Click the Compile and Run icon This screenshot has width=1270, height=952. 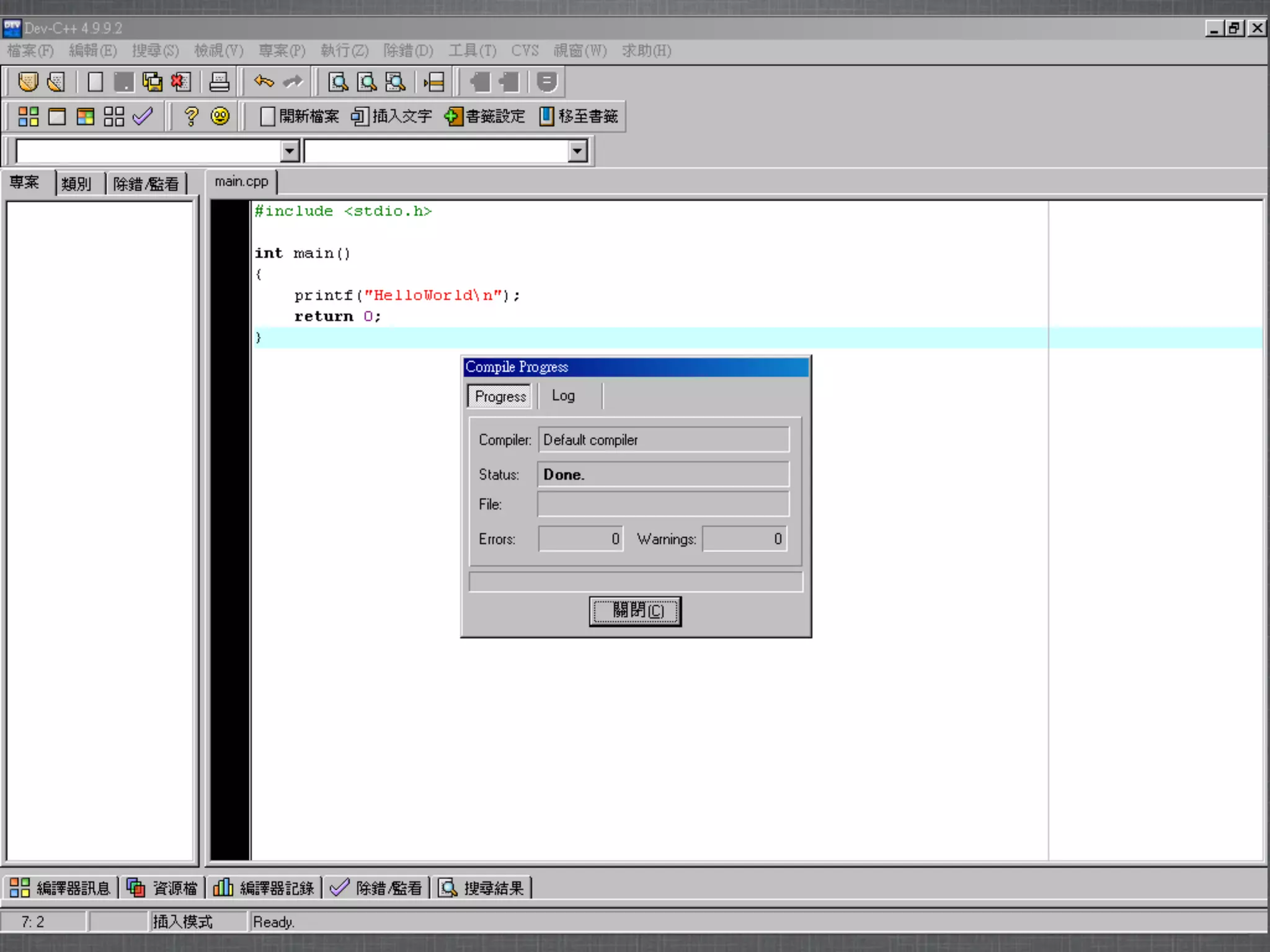click(86, 117)
